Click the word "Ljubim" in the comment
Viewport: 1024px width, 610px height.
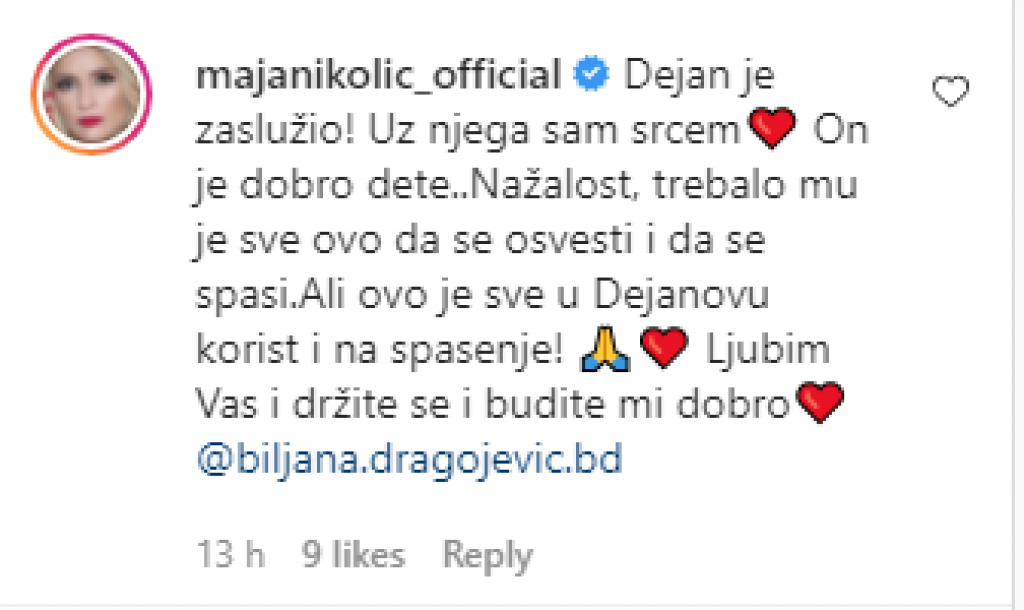(x=768, y=350)
